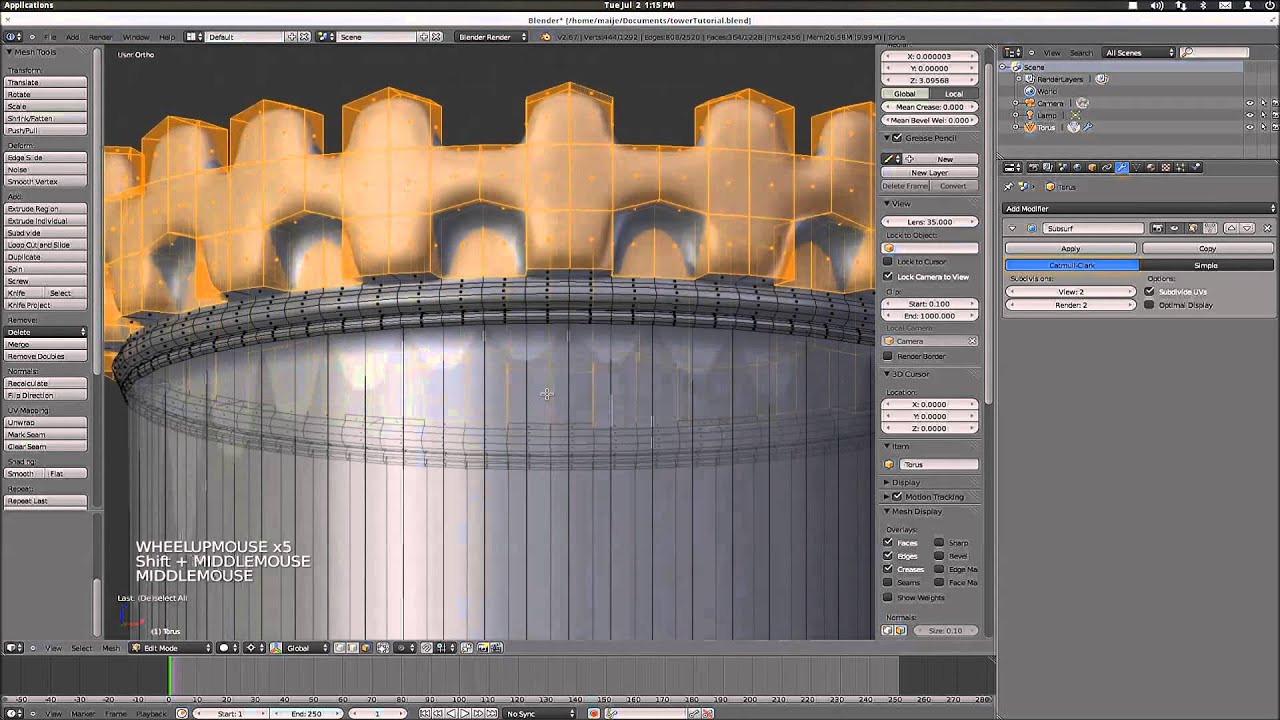Open the Render menu in top bar
The height and width of the screenshot is (720, 1280).
(101, 37)
